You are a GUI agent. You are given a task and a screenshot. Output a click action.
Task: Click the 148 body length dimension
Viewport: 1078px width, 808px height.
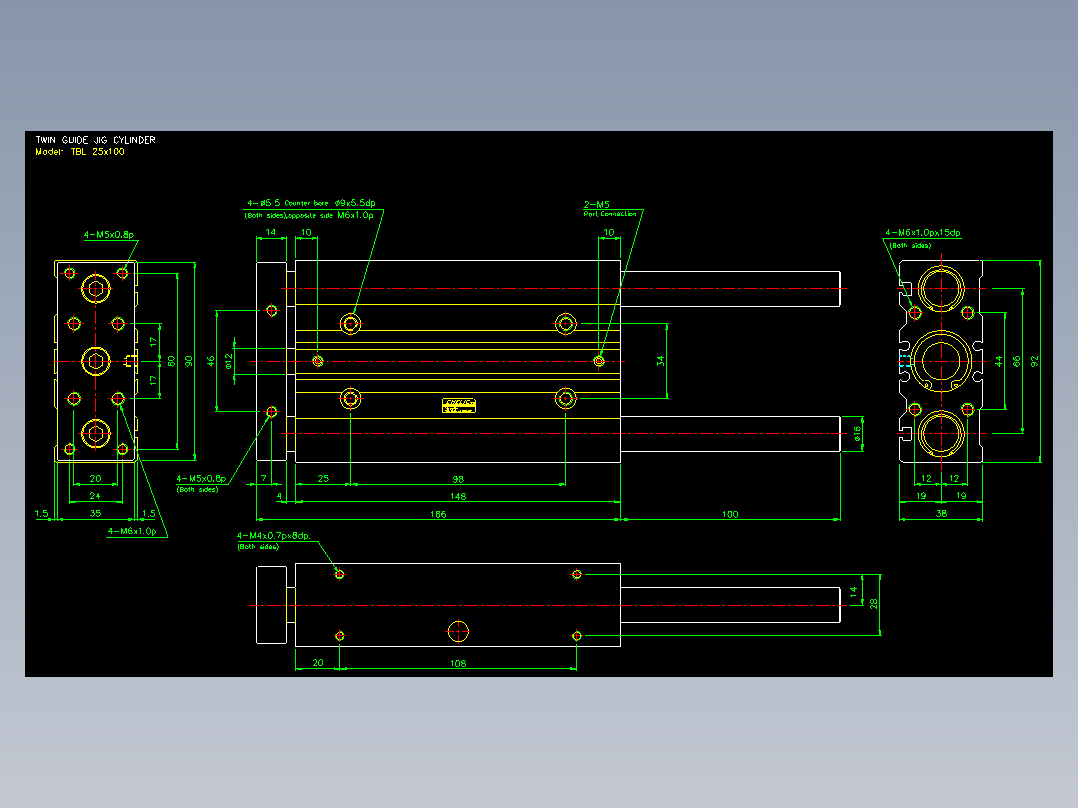click(x=458, y=496)
